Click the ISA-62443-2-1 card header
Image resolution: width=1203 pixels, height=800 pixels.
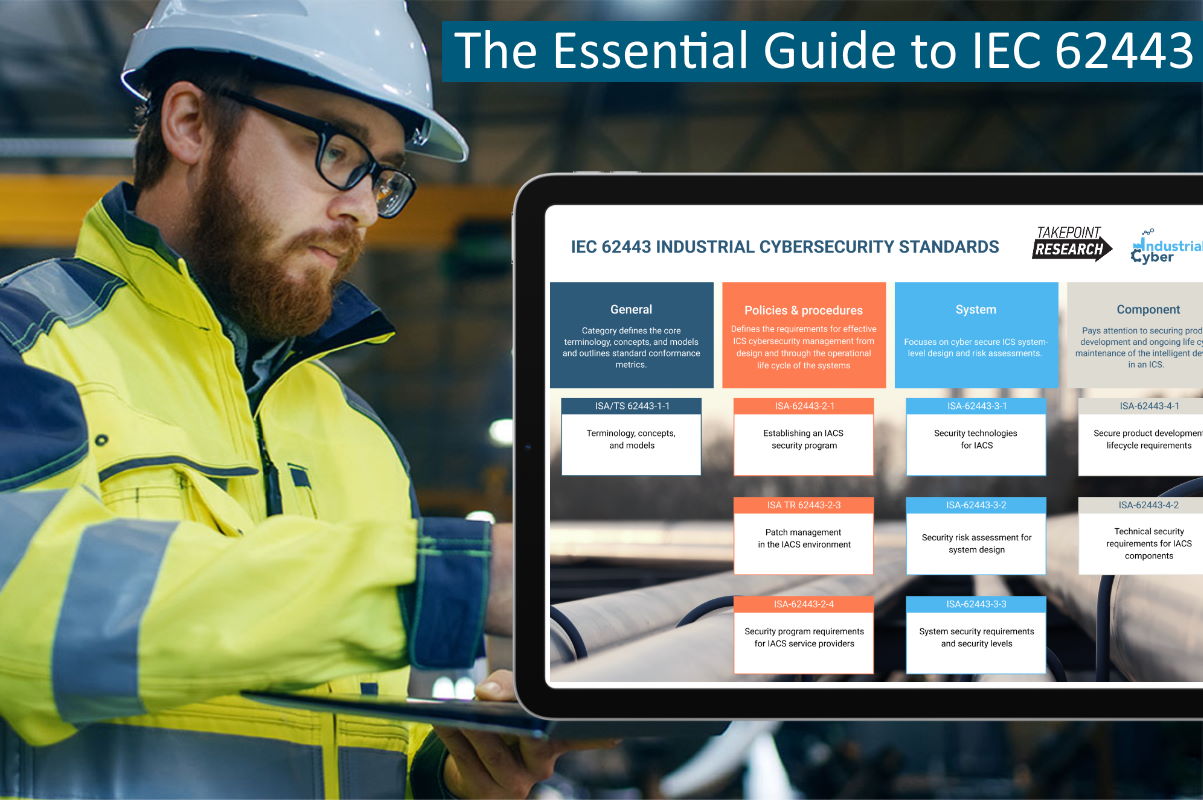click(x=803, y=406)
